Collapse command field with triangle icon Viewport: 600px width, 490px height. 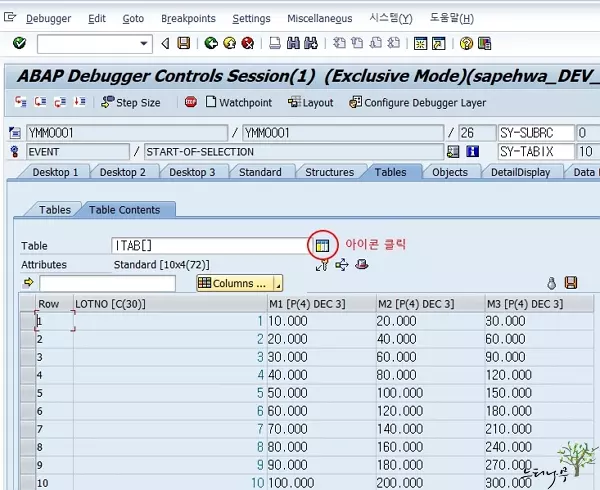tap(165, 44)
